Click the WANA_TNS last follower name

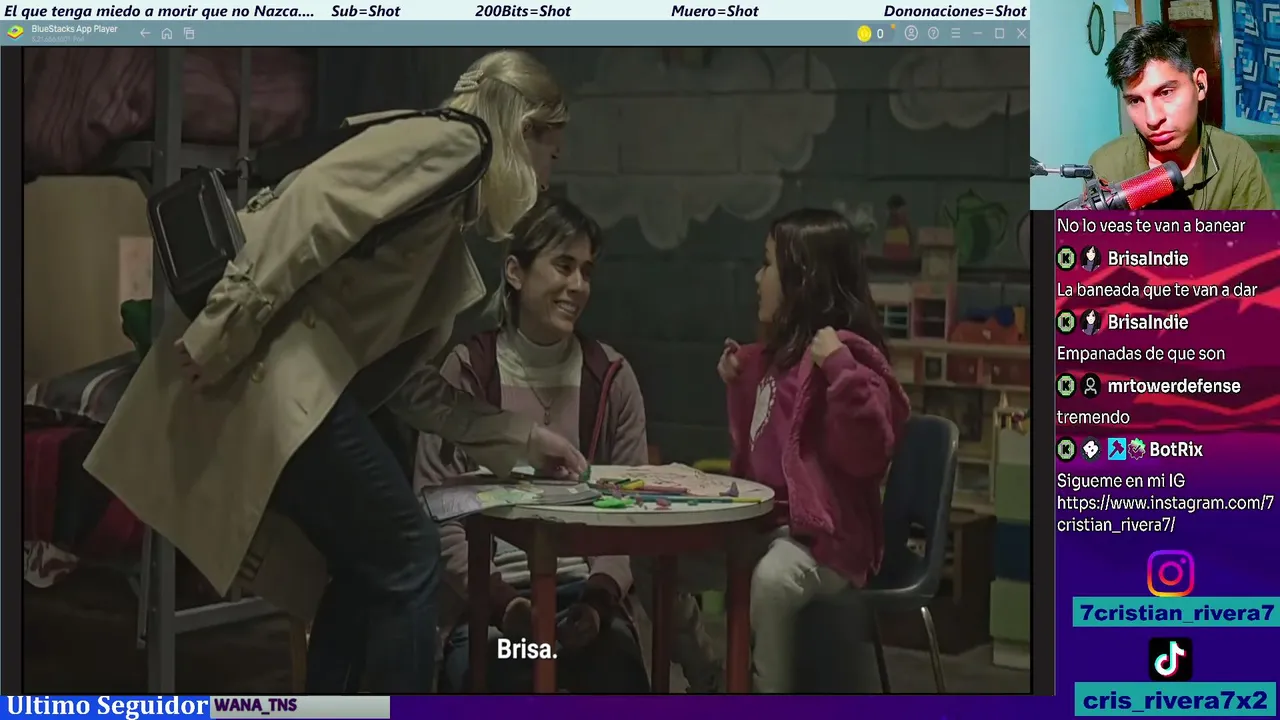[x=255, y=706]
